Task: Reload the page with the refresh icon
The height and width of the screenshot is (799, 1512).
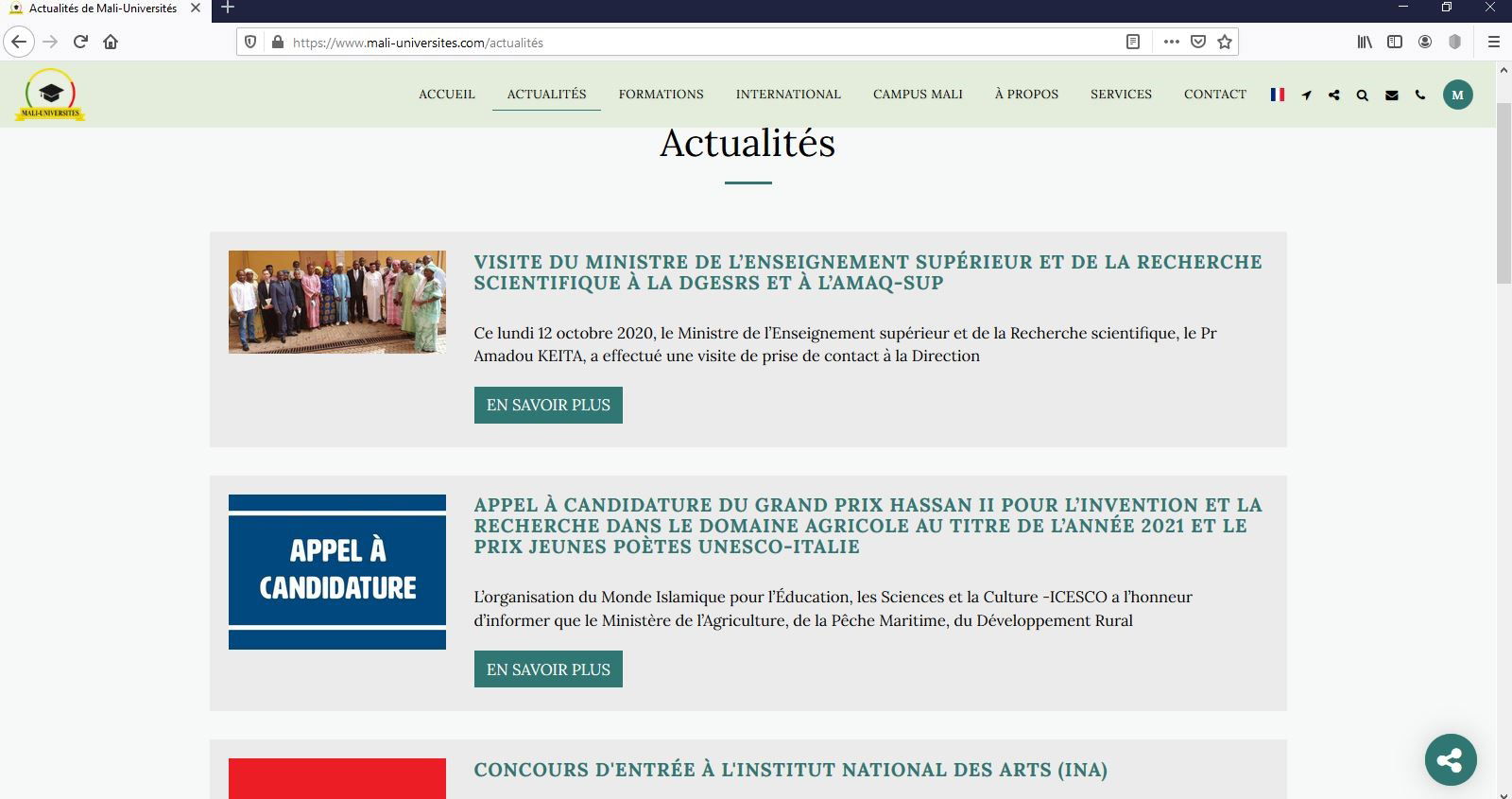Action: coord(80,42)
